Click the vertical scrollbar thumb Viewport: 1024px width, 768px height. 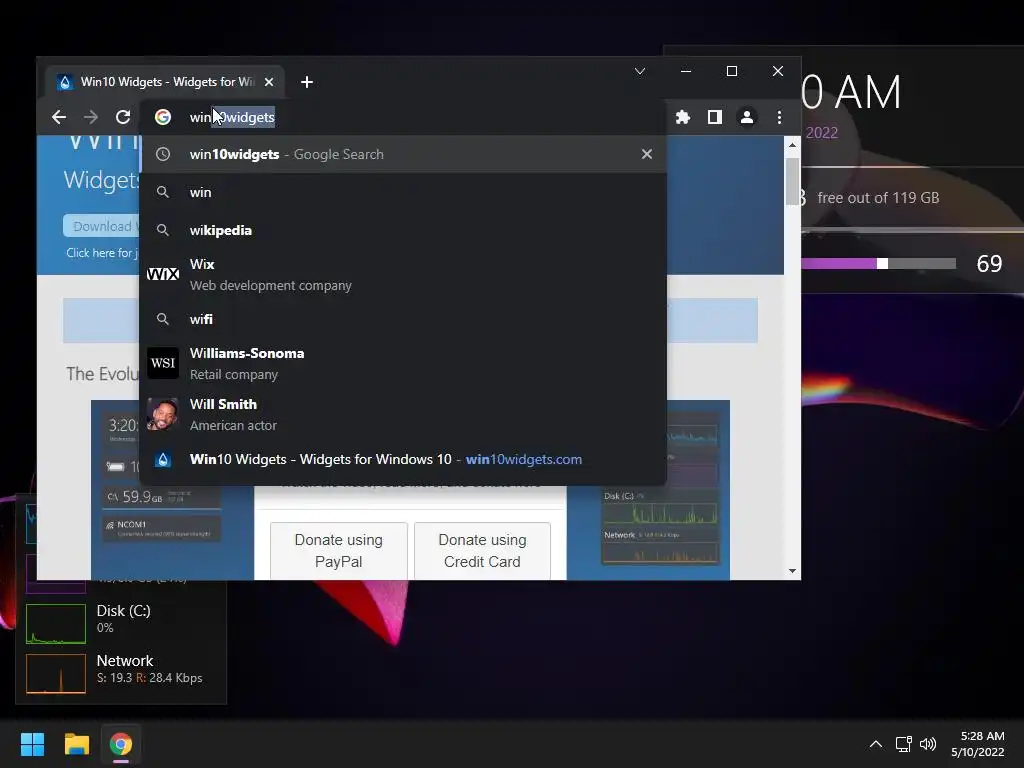[x=792, y=181]
